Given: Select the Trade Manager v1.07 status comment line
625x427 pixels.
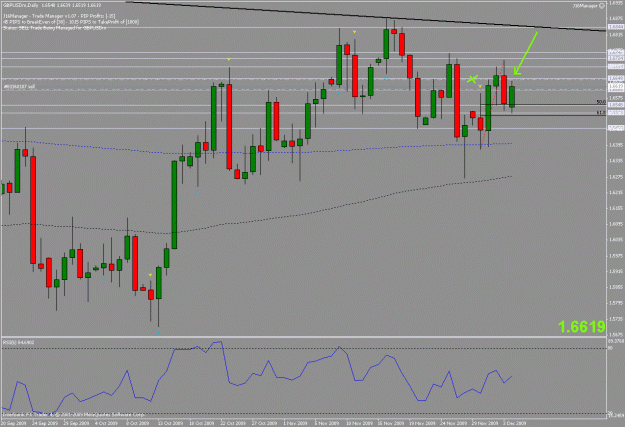Looking at the screenshot, I should coord(59,16).
